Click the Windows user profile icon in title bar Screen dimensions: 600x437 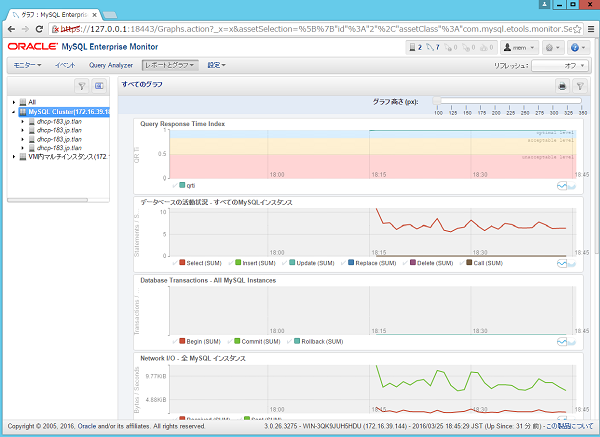point(544,4)
